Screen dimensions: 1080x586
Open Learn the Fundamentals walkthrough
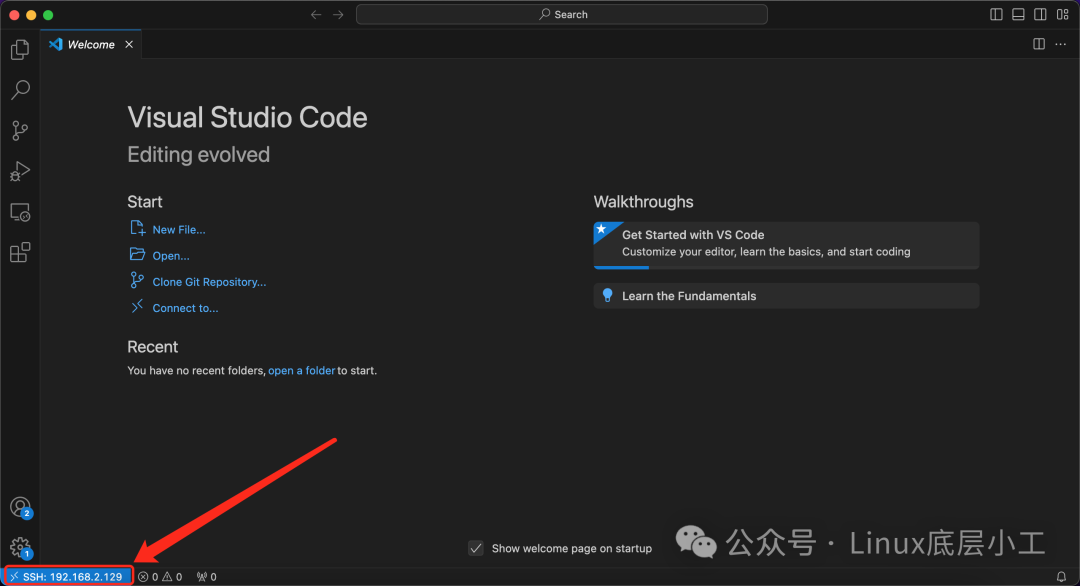pyautogui.click(x=786, y=295)
